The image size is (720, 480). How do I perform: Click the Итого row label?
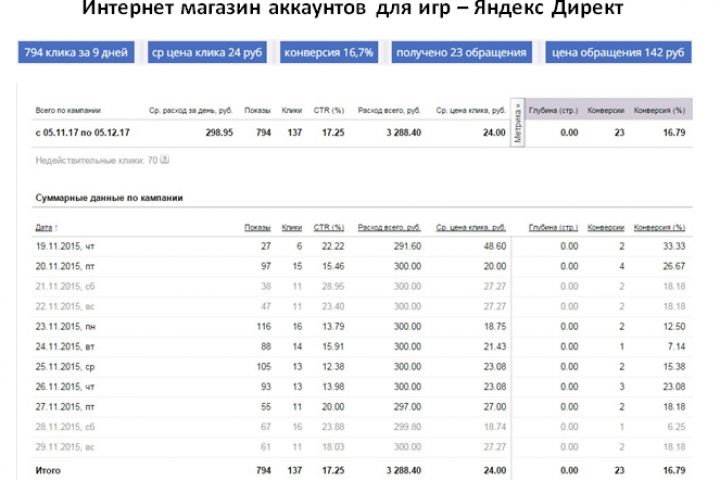[x=48, y=470]
